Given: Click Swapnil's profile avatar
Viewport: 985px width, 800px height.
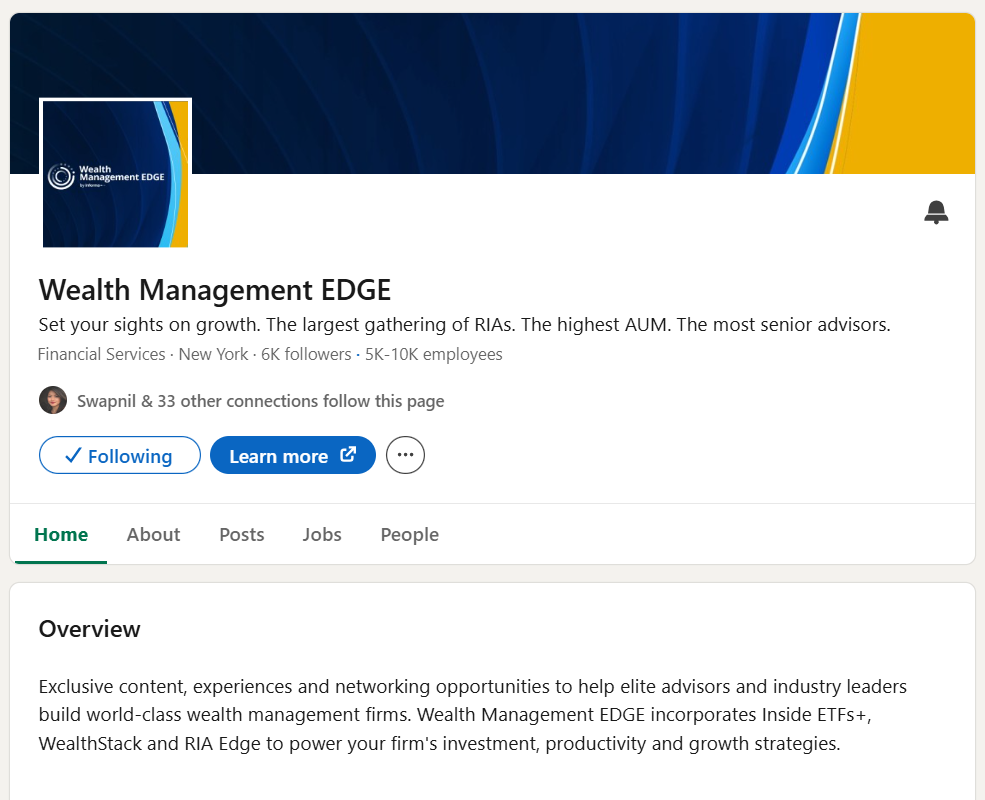Looking at the screenshot, I should [x=53, y=401].
